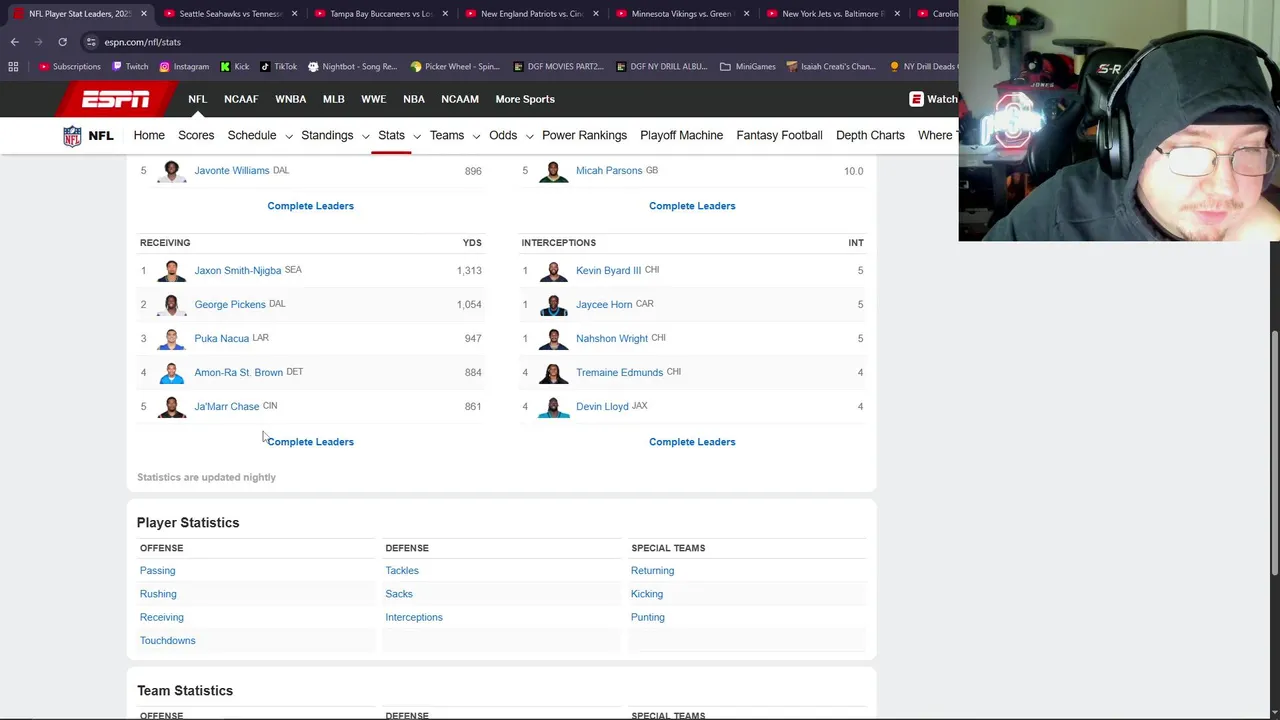Open Isaiah Creati's Channel bookmark
Screen dimensions: 1280x720
click(831, 66)
